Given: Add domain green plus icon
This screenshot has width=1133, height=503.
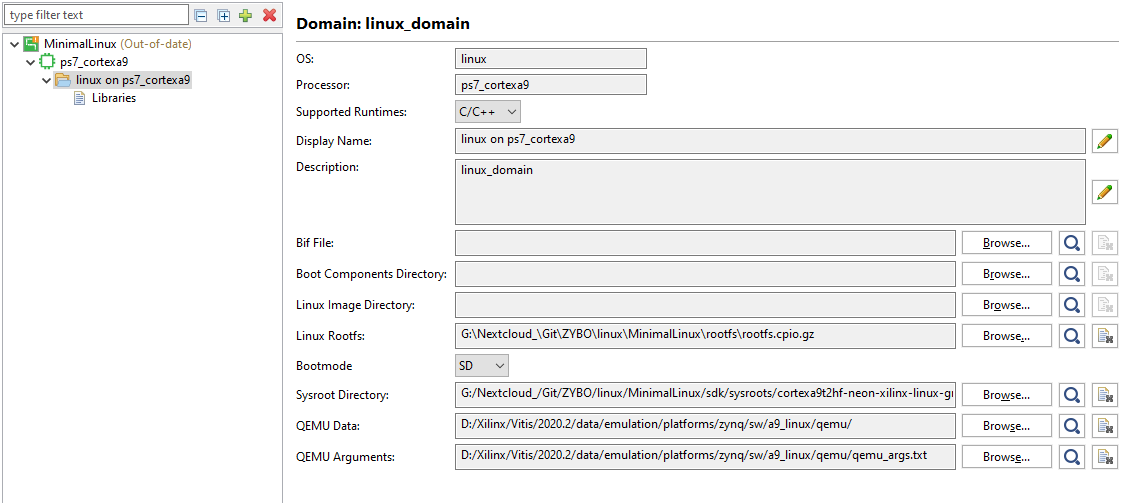Looking at the screenshot, I should point(246,15).
